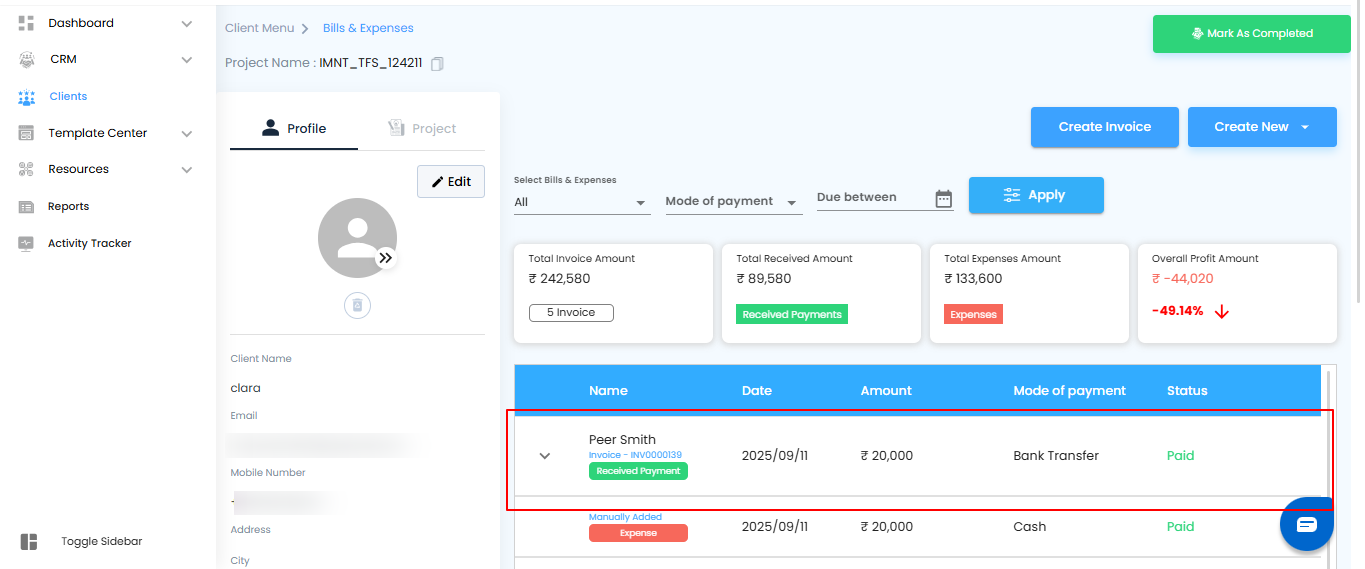The width and height of the screenshot is (1365, 569).
Task: Open the Activity Tracker in the sidebar
Action: click(89, 243)
